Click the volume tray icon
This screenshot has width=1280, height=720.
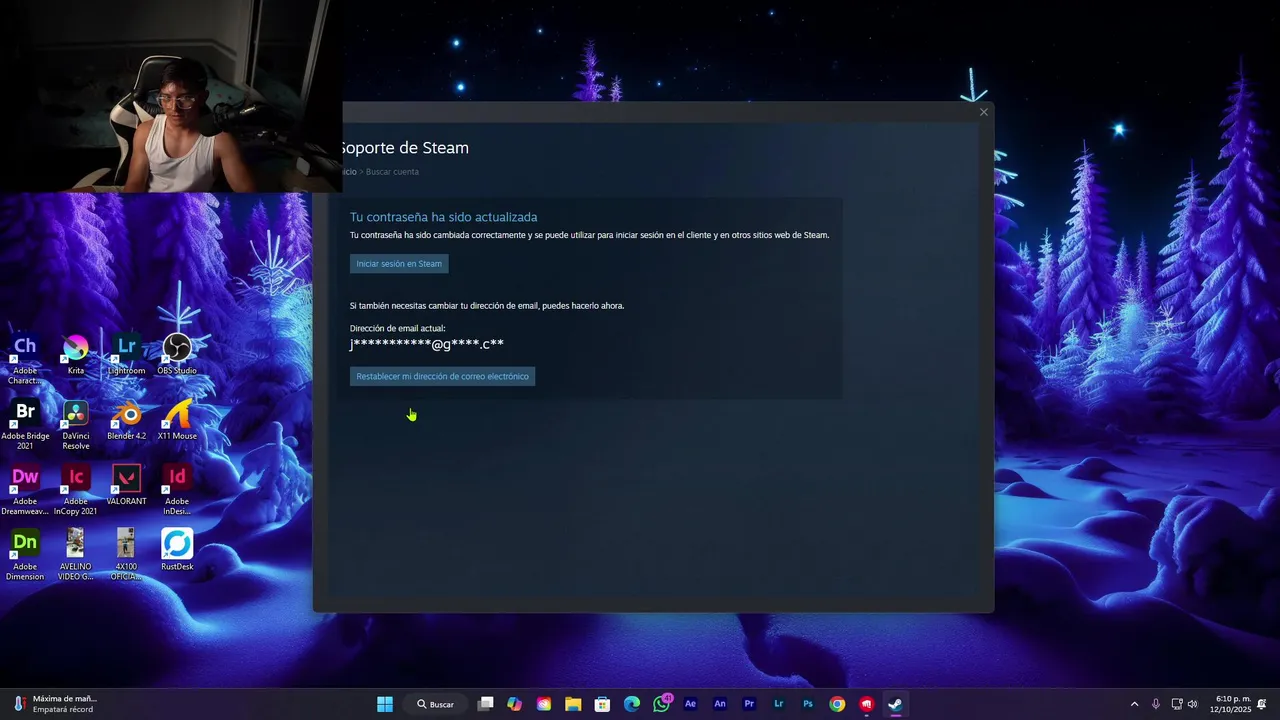pyautogui.click(x=1192, y=704)
